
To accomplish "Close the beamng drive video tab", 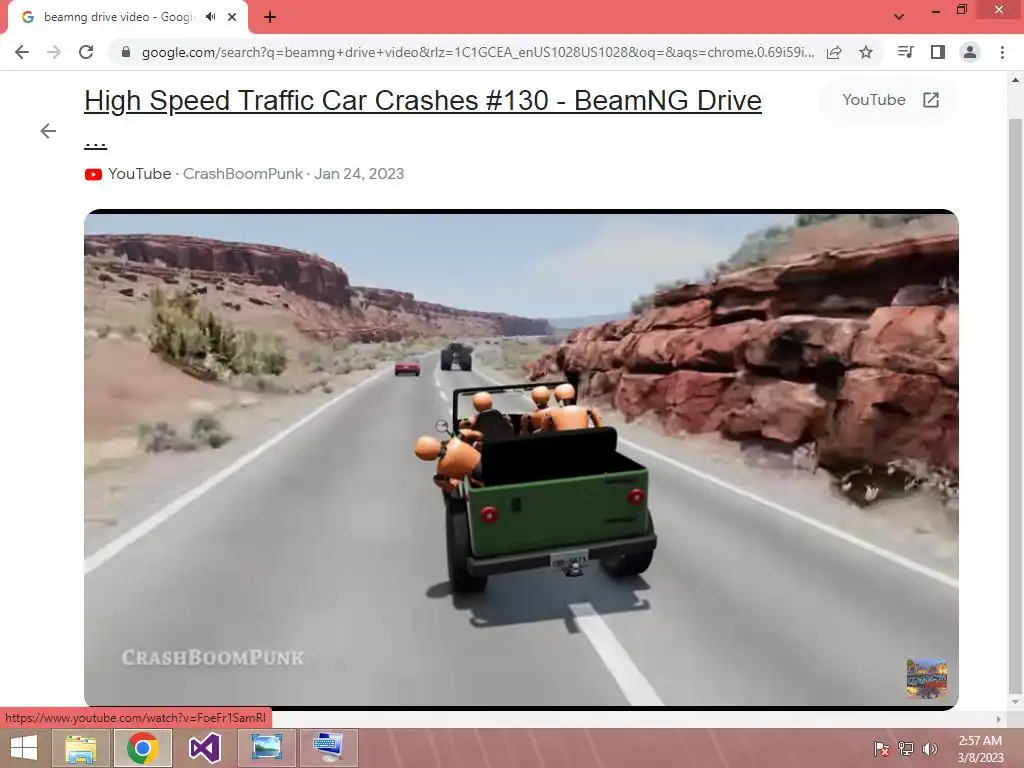I will tap(232, 17).
